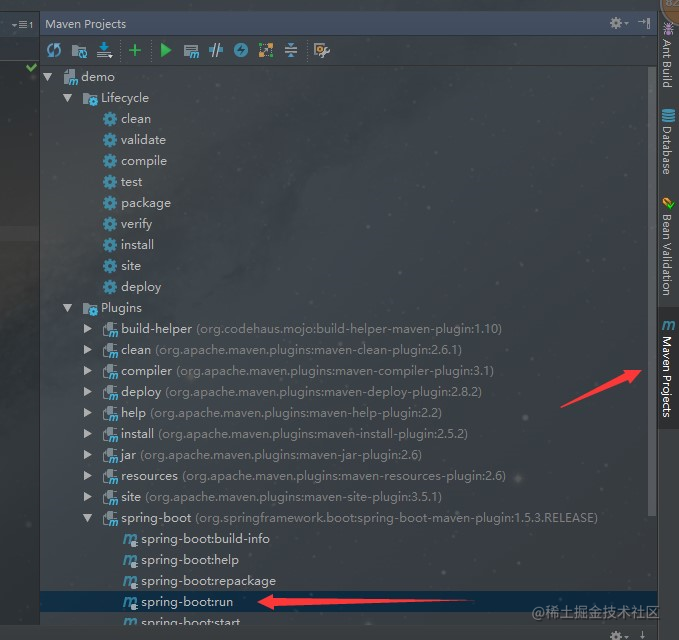The height and width of the screenshot is (640, 679).
Task: Expand the jar plugin node
Action: point(87,455)
